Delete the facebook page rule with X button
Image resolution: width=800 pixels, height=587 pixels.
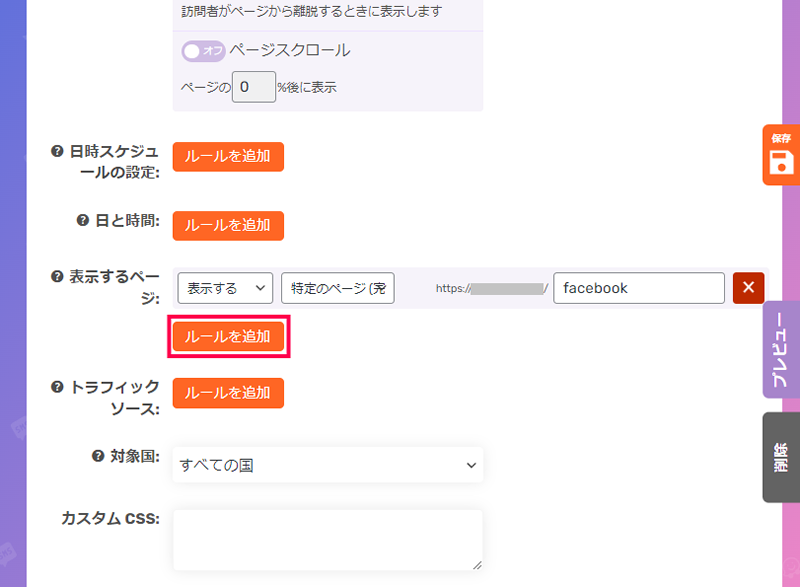click(748, 288)
